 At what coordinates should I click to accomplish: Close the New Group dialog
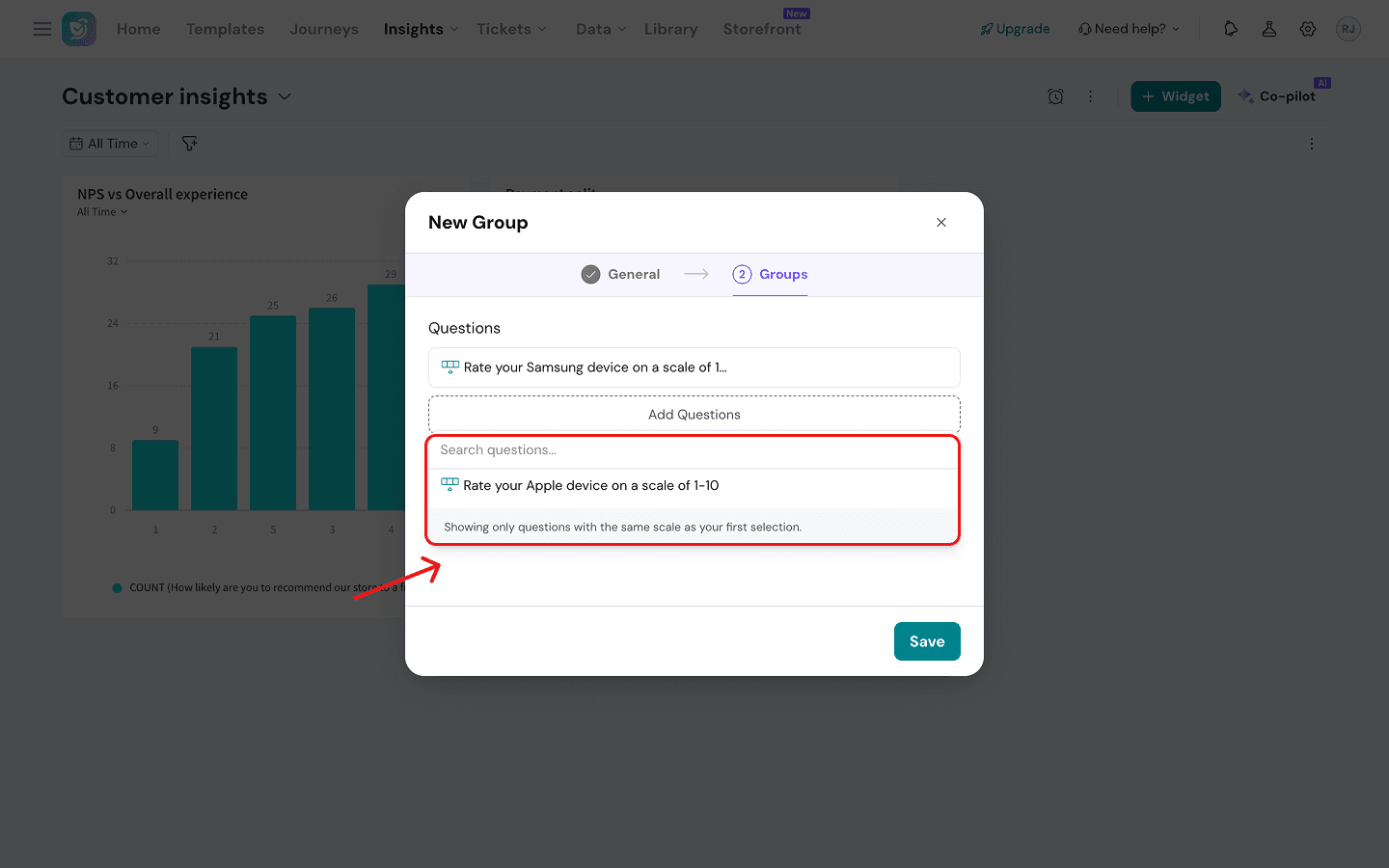941,223
